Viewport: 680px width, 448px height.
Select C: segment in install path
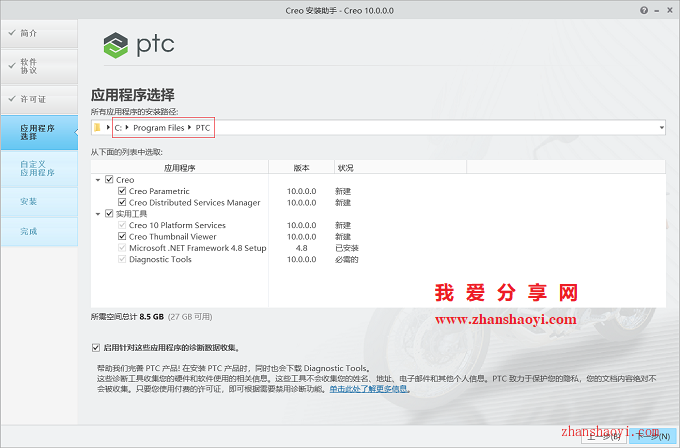[118, 128]
